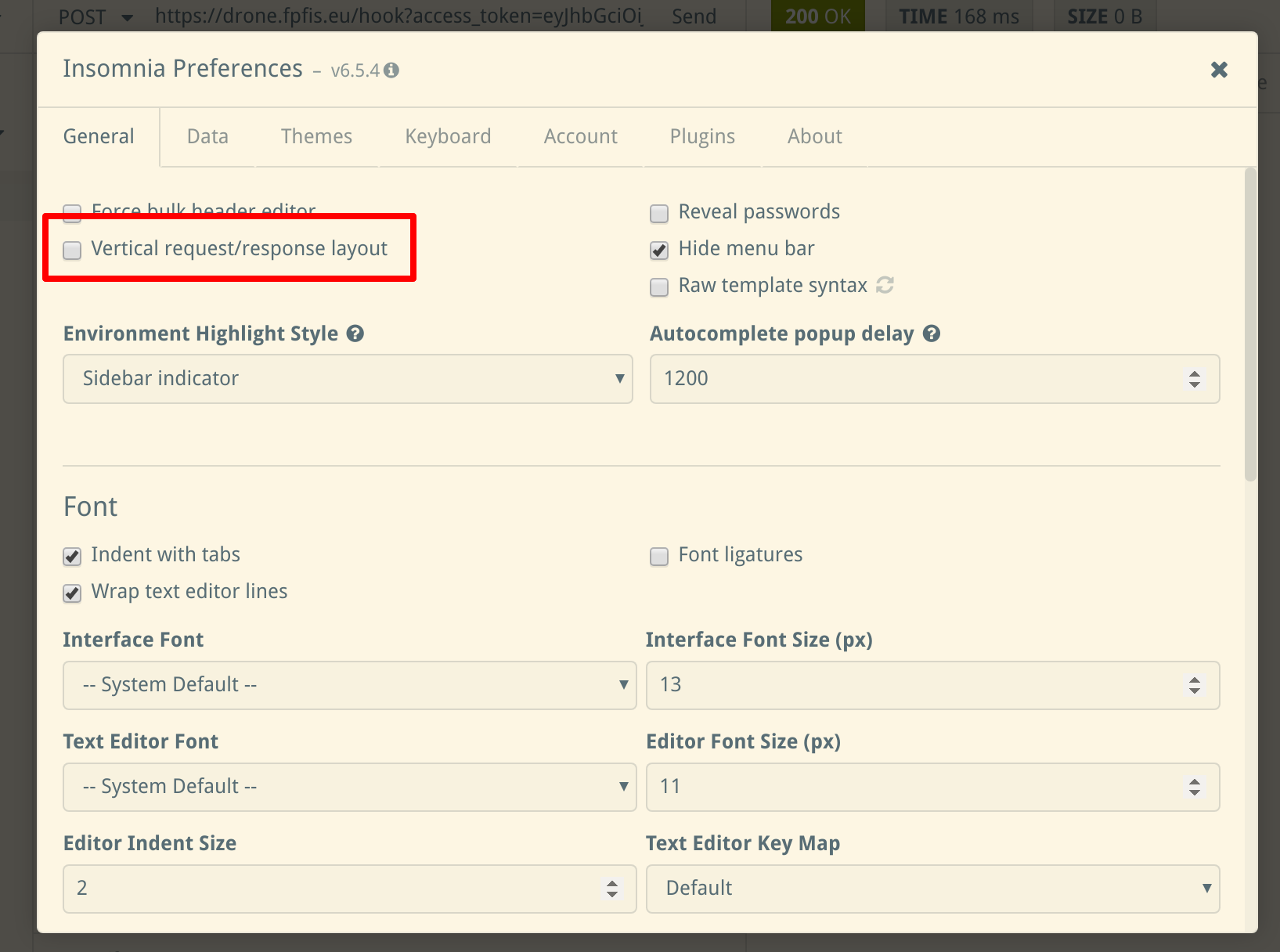
Task: Uncheck the Hide menu bar checkbox
Action: pyautogui.click(x=659, y=251)
